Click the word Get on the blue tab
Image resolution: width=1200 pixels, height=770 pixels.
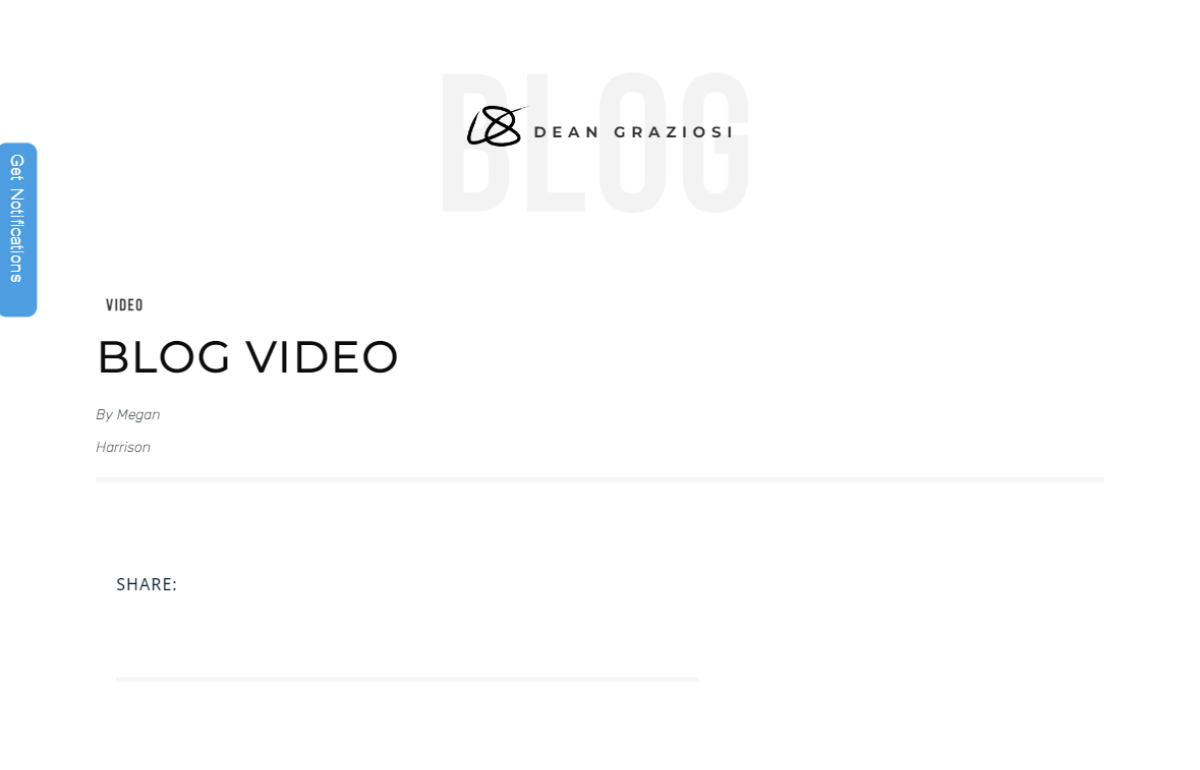pyautogui.click(x=17, y=167)
